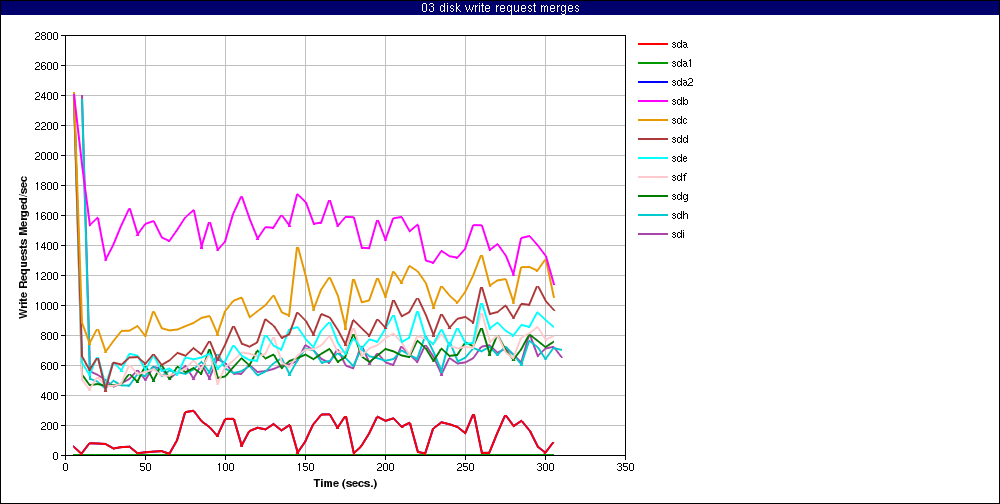Select the sda legend label
The height and width of the screenshot is (504, 1000).
680,44
